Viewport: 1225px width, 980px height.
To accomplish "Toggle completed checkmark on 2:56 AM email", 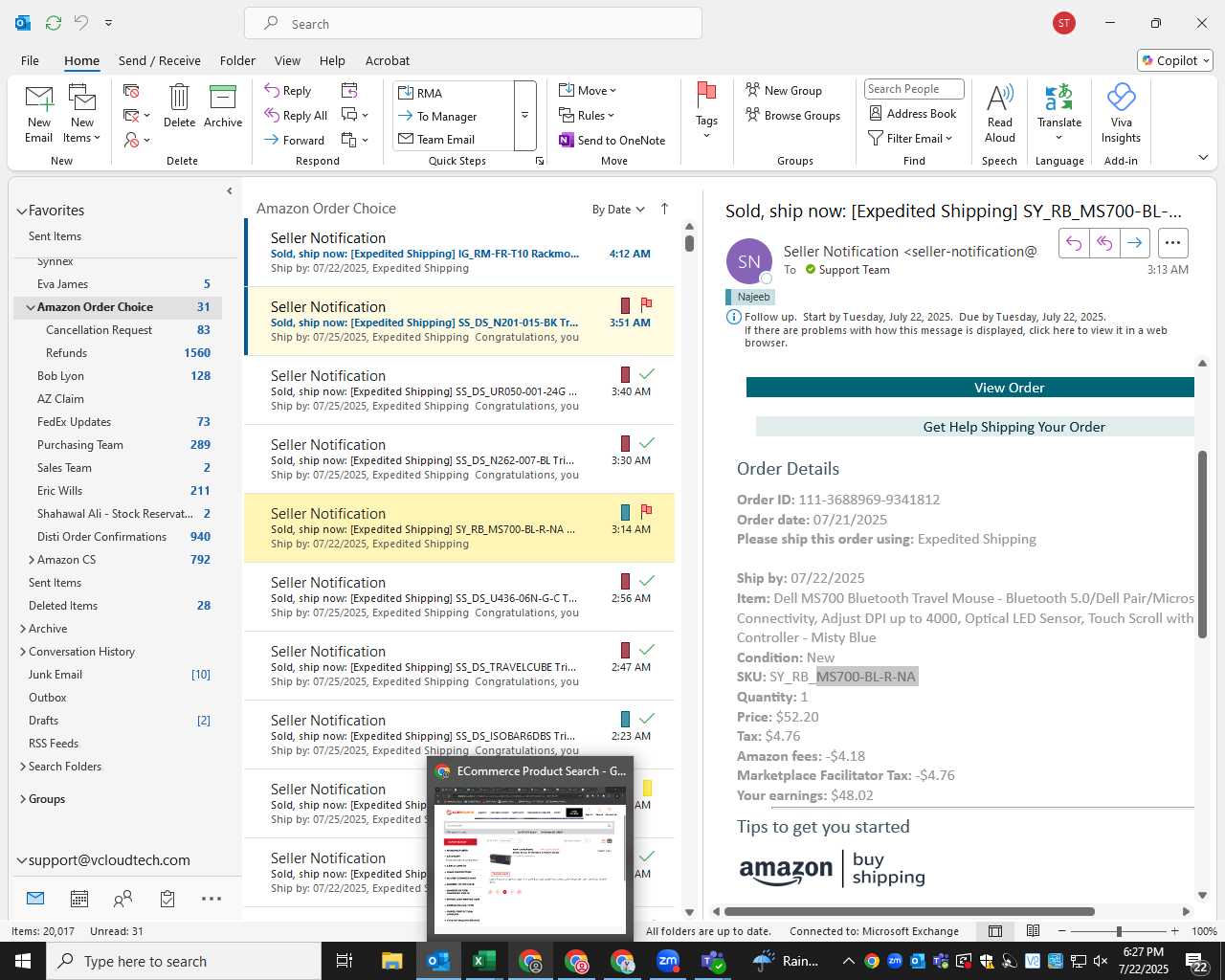I will 647,581.
